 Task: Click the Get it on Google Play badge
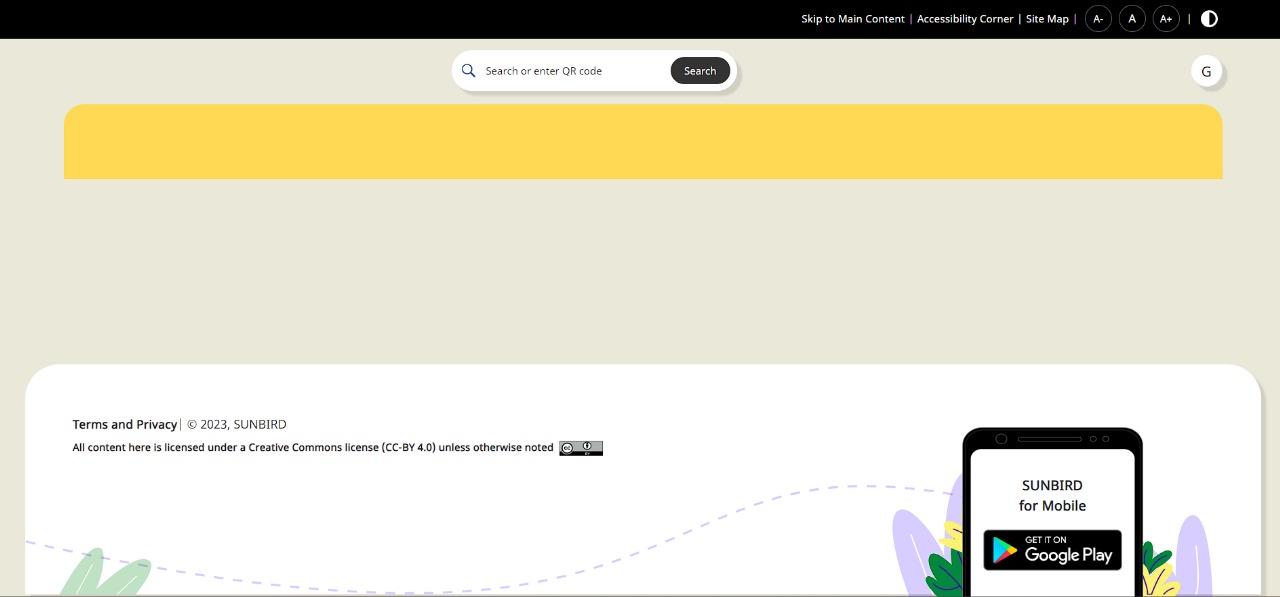1052,550
